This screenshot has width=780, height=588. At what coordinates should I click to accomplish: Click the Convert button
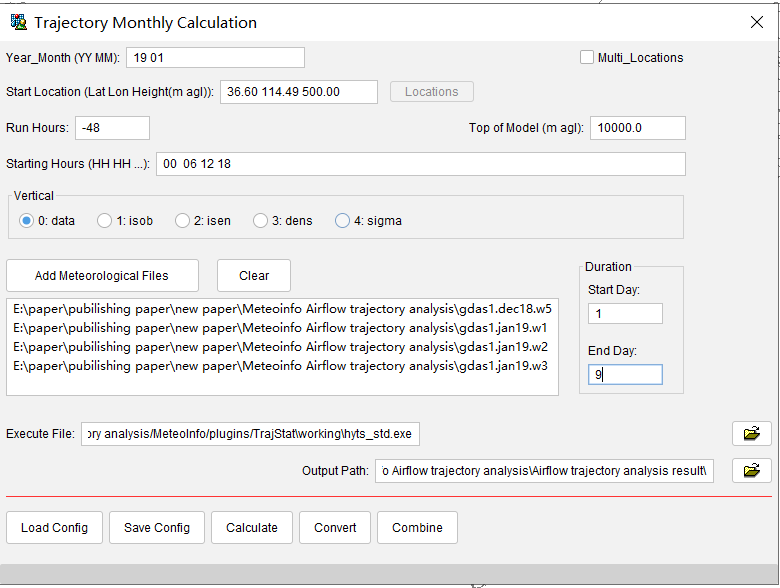pos(335,528)
